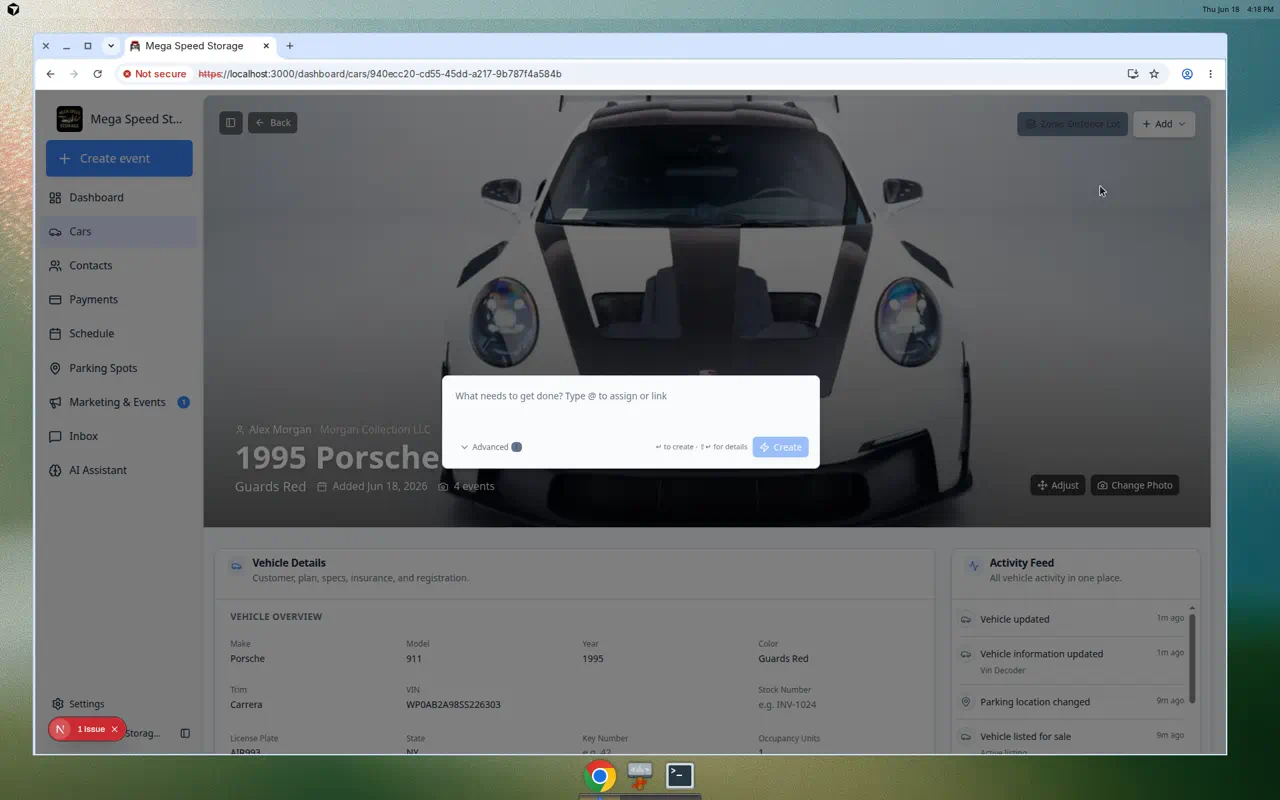This screenshot has width=1280, height=800.
Task: Select 'Vehicle listed for sale' activity entry
Action: point(1072,740)
